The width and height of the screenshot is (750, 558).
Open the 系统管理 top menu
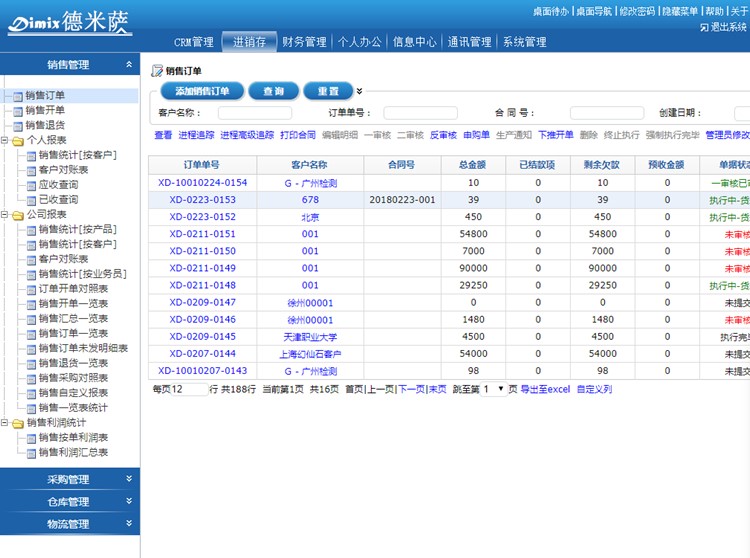525,42
